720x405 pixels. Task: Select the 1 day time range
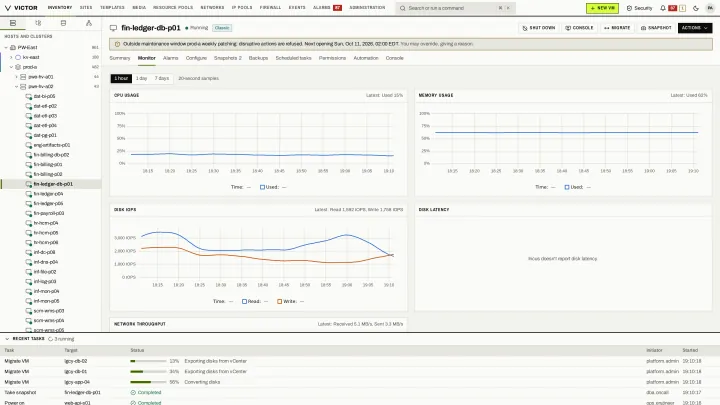141,79
